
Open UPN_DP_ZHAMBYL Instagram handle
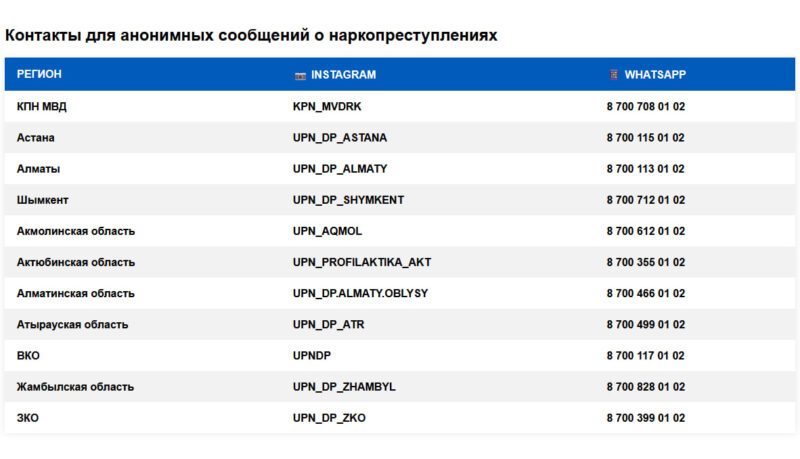pos(344,387)
